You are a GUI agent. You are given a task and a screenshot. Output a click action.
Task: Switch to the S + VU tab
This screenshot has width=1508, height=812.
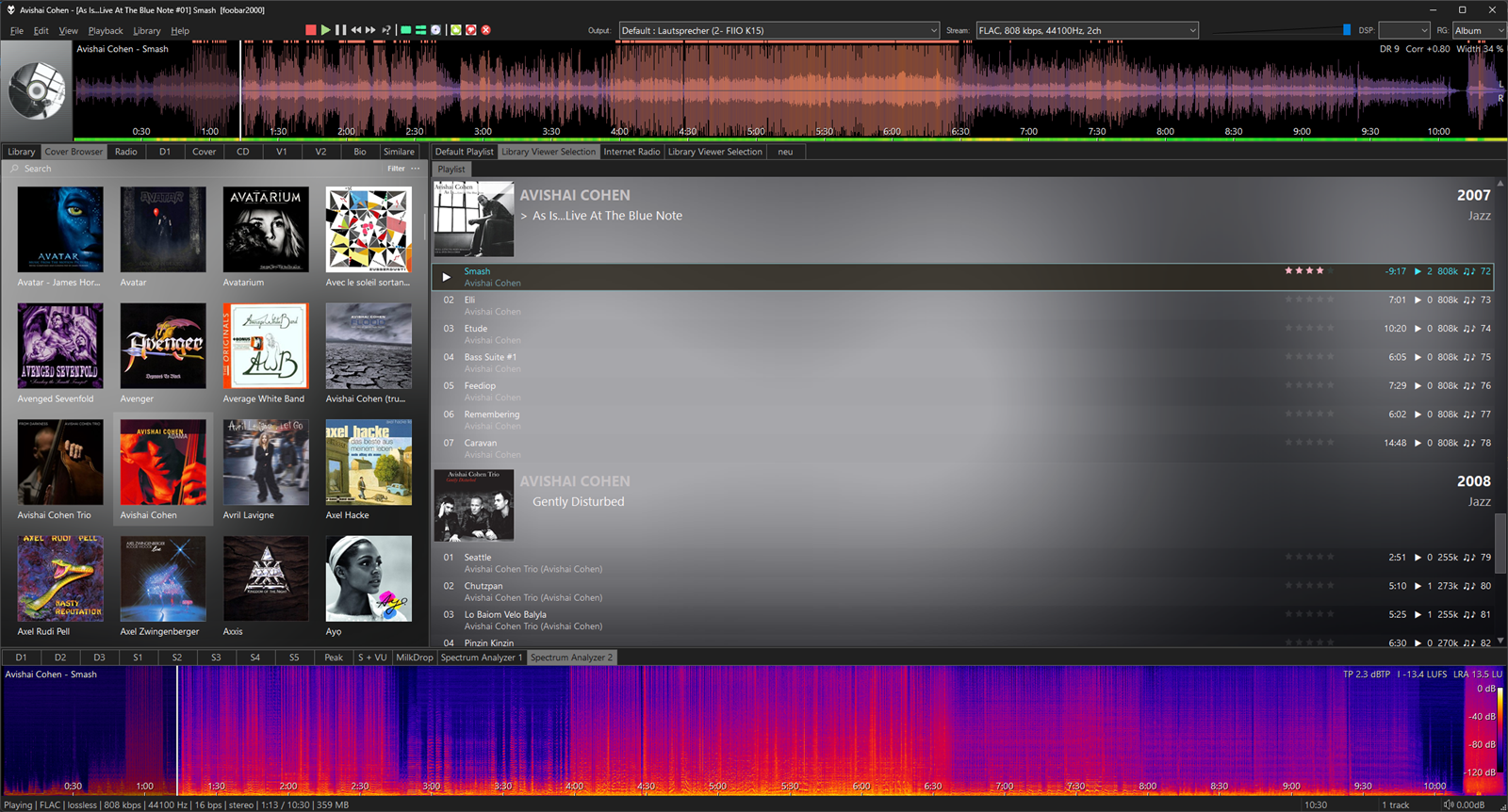(x=372, y=658)
